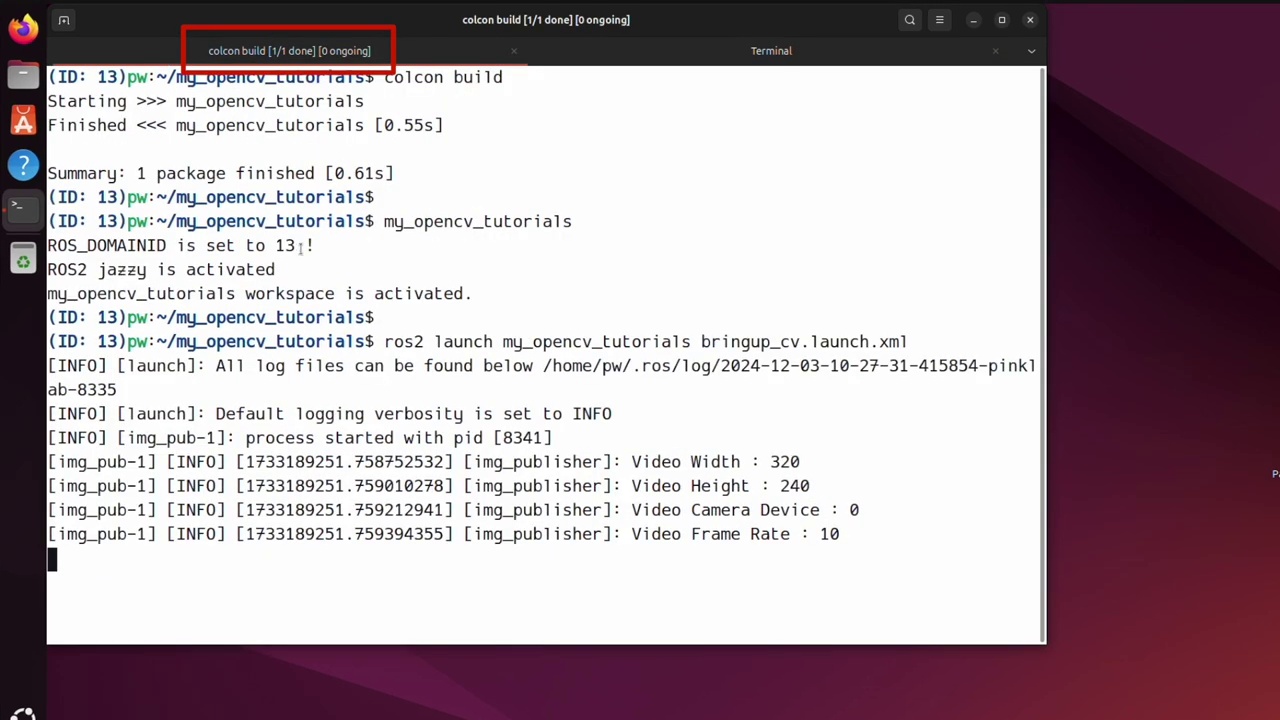Screen dimensions: 1280x720
Task: Click 'Summary: 1 package finished [0.61s]'
Action: point(221,173)
